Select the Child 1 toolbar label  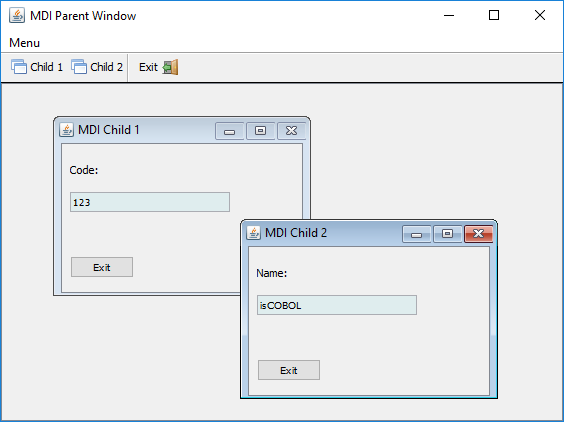tap(46, 67)
